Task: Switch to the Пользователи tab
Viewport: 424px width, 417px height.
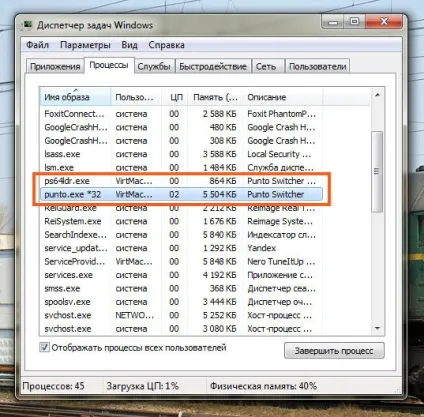Action: 318,66
